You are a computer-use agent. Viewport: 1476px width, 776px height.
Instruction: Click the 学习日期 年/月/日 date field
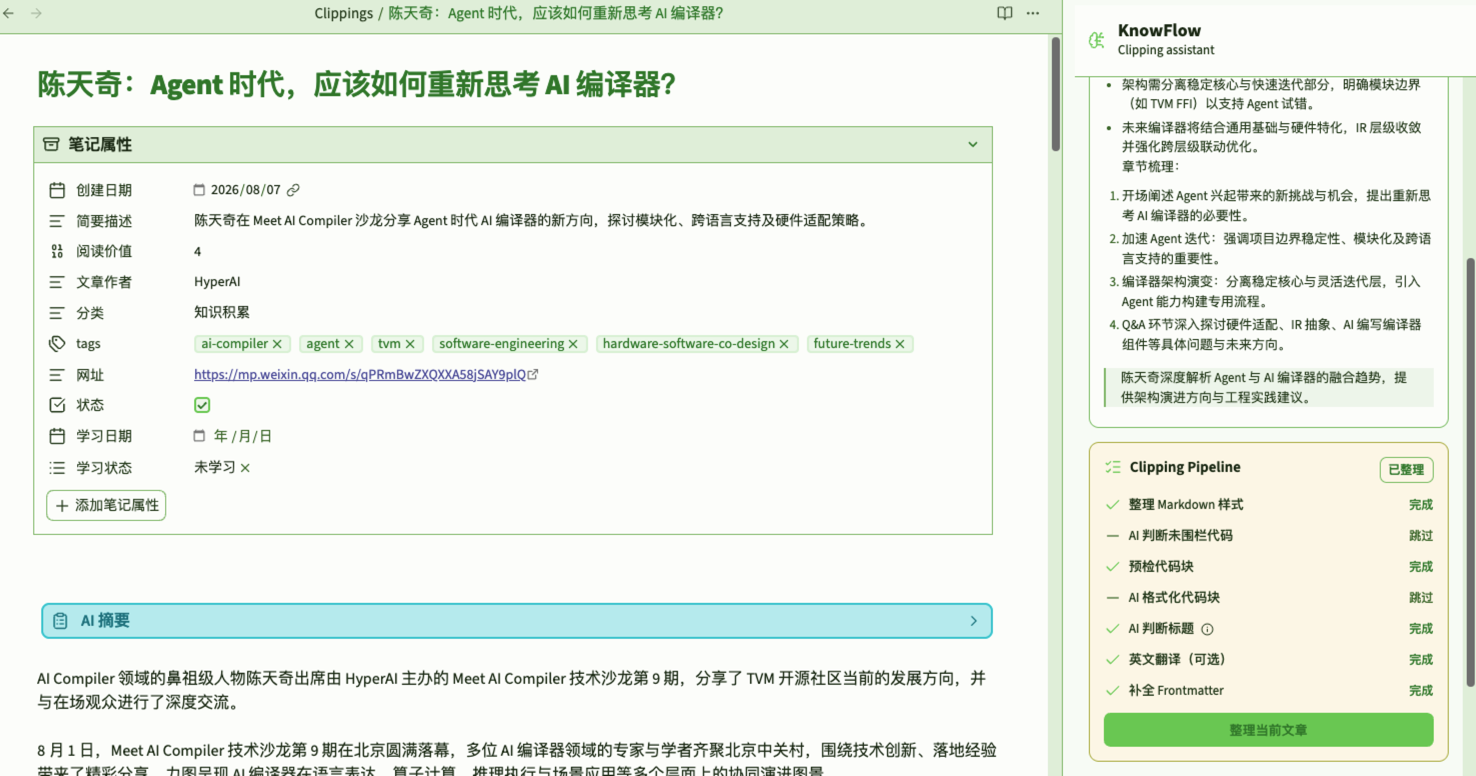[x=243, y=436]
